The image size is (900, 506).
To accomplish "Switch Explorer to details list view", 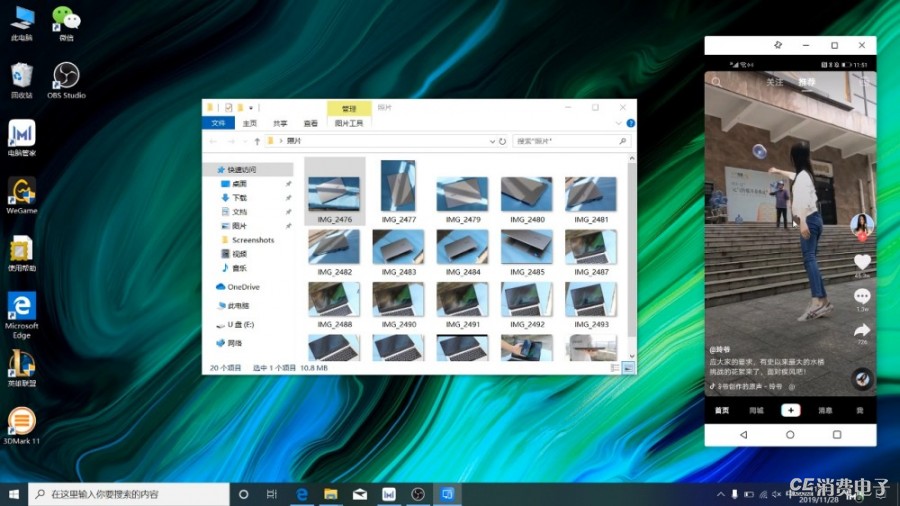I will tap(615, 368).
